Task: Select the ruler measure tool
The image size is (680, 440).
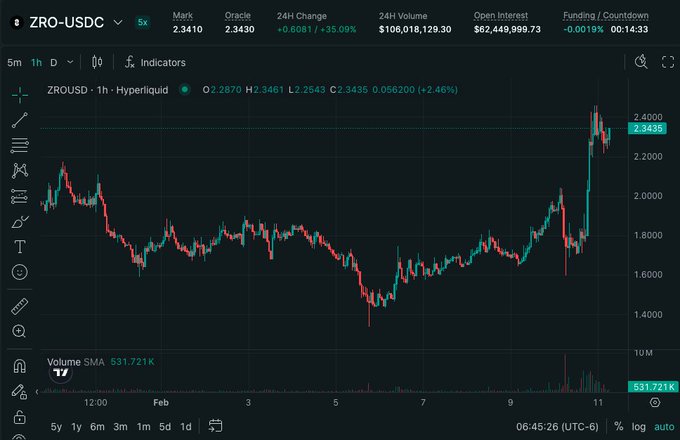Action: (20, 305)
